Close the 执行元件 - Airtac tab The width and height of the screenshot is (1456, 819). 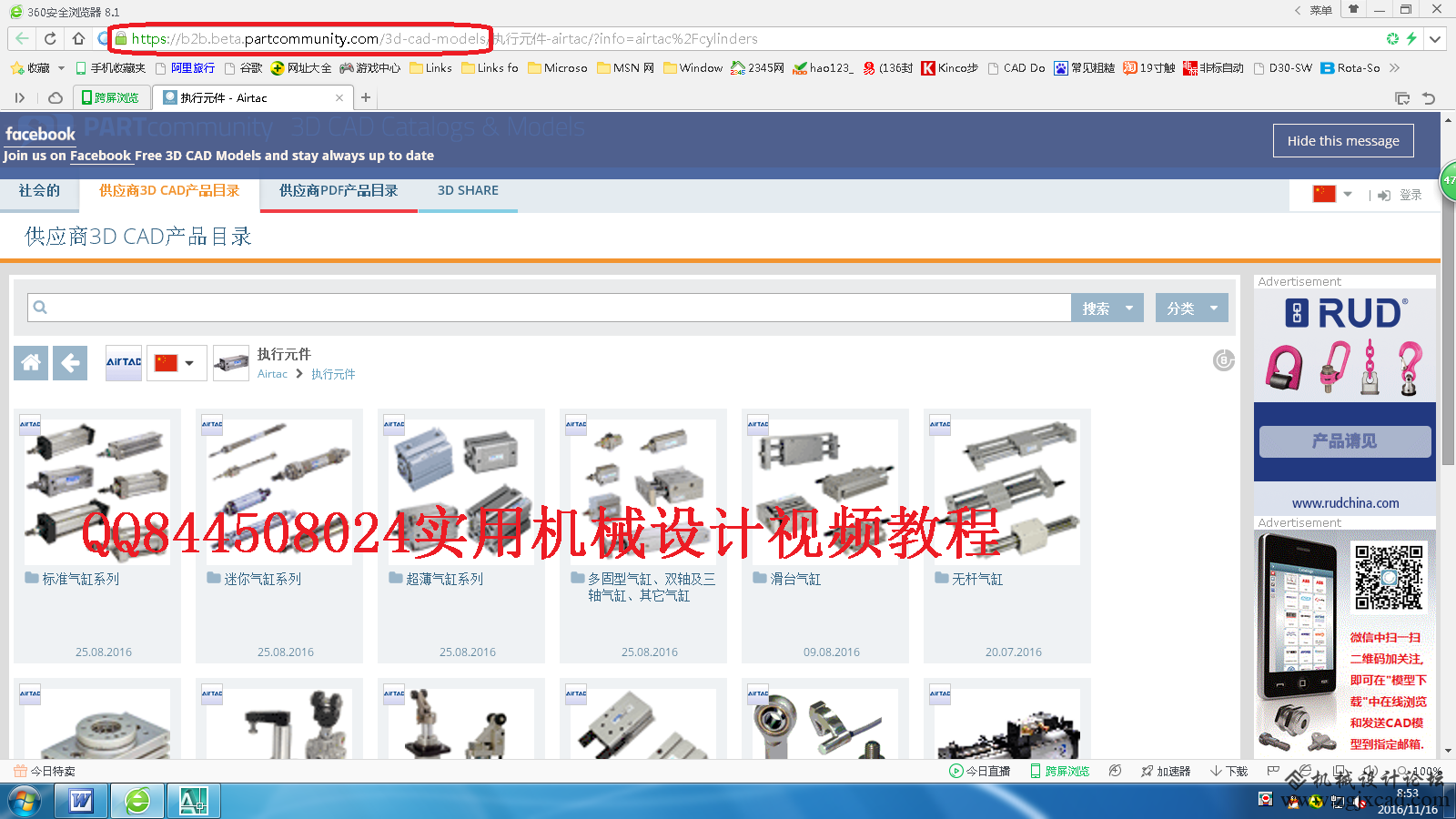coord(339,97)
